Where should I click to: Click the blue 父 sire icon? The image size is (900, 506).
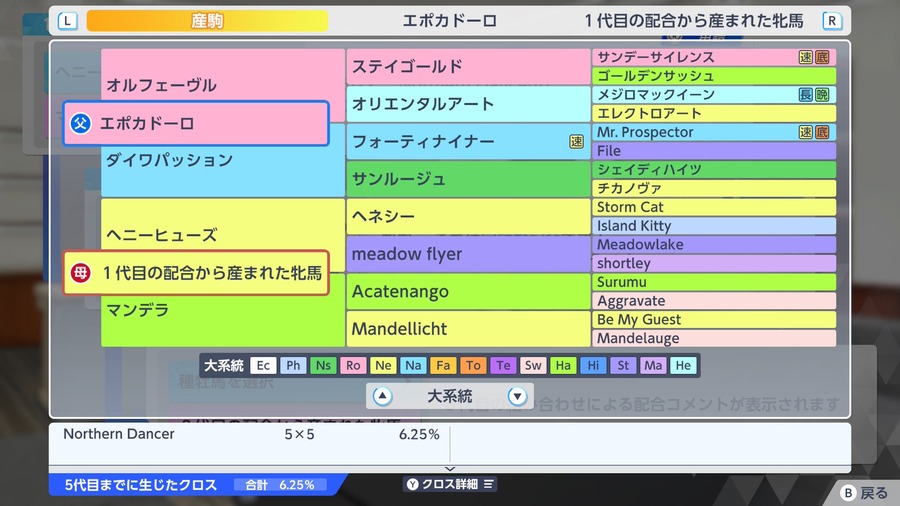coord(80,123)
